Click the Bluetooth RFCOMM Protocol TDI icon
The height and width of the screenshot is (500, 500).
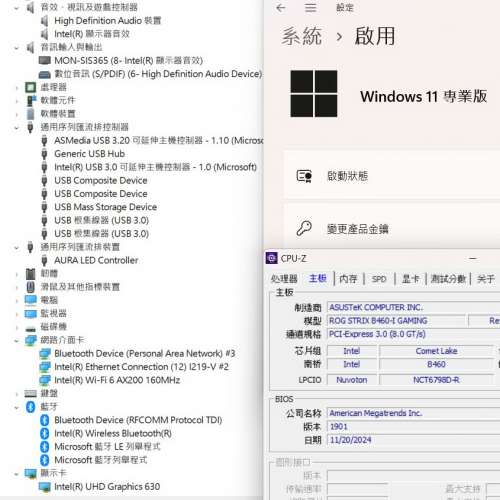click(44, 420)
